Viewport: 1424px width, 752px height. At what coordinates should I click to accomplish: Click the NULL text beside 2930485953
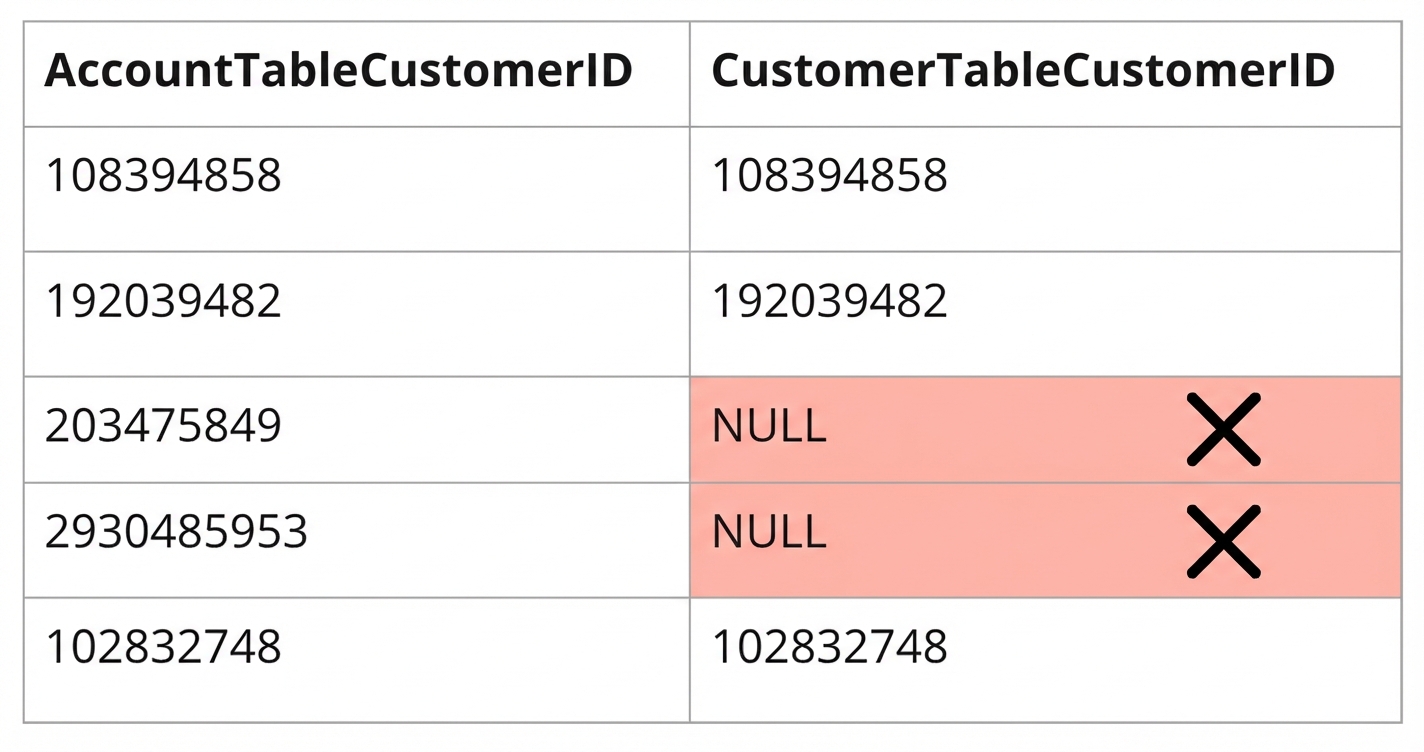point(769,532)
